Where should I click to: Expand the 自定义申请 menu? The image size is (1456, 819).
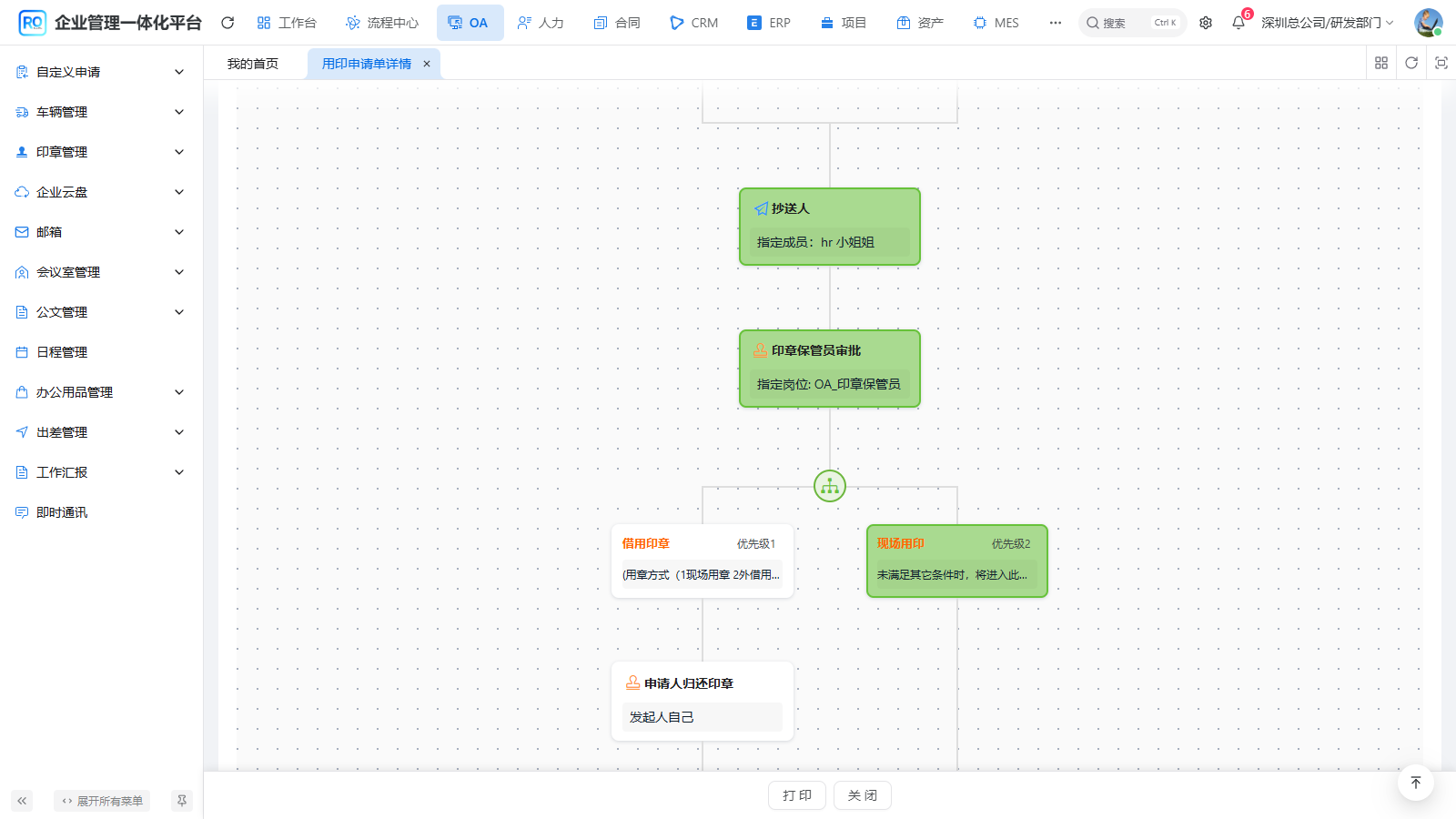click(101, 72)
